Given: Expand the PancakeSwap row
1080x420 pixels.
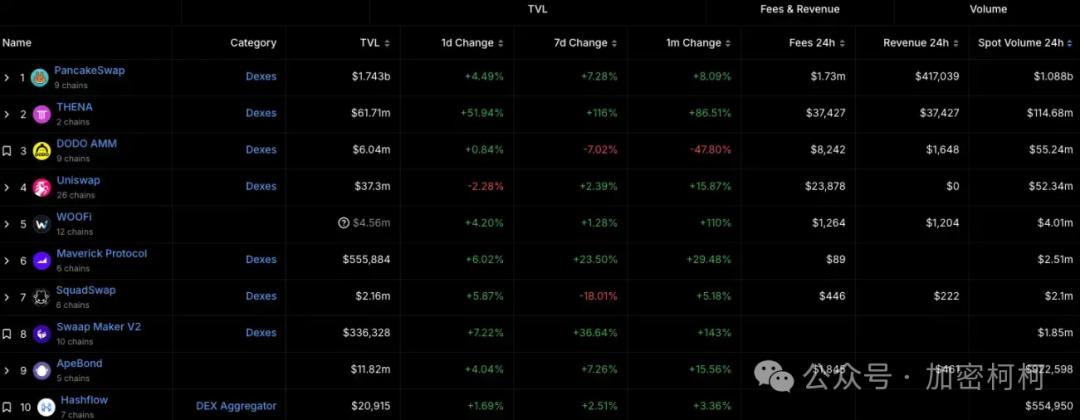Looking at the screenshot, I should click(7, 77).
